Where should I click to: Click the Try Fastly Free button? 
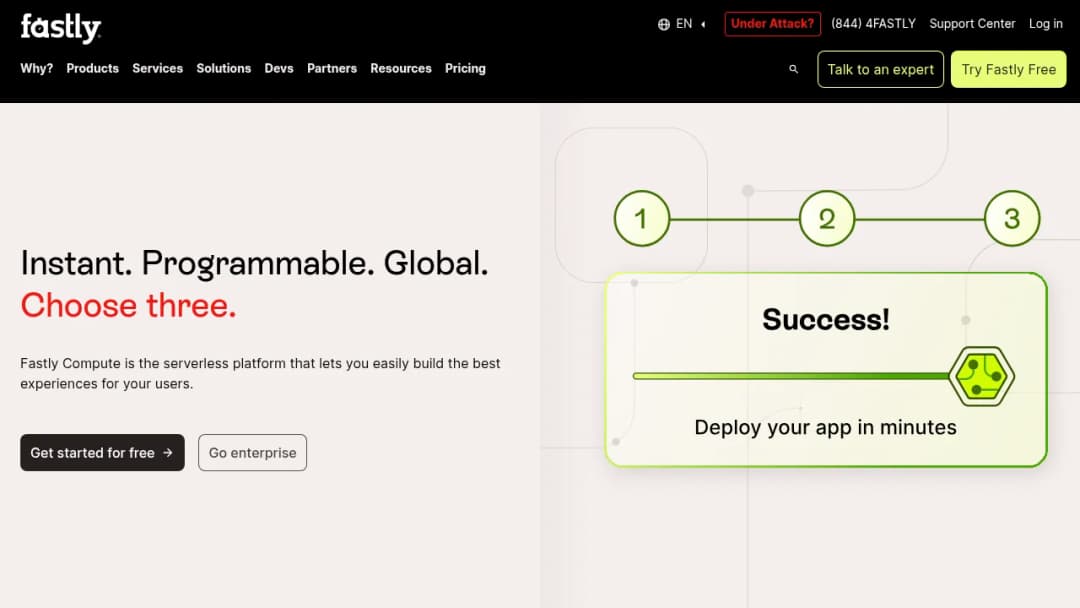1008,69
